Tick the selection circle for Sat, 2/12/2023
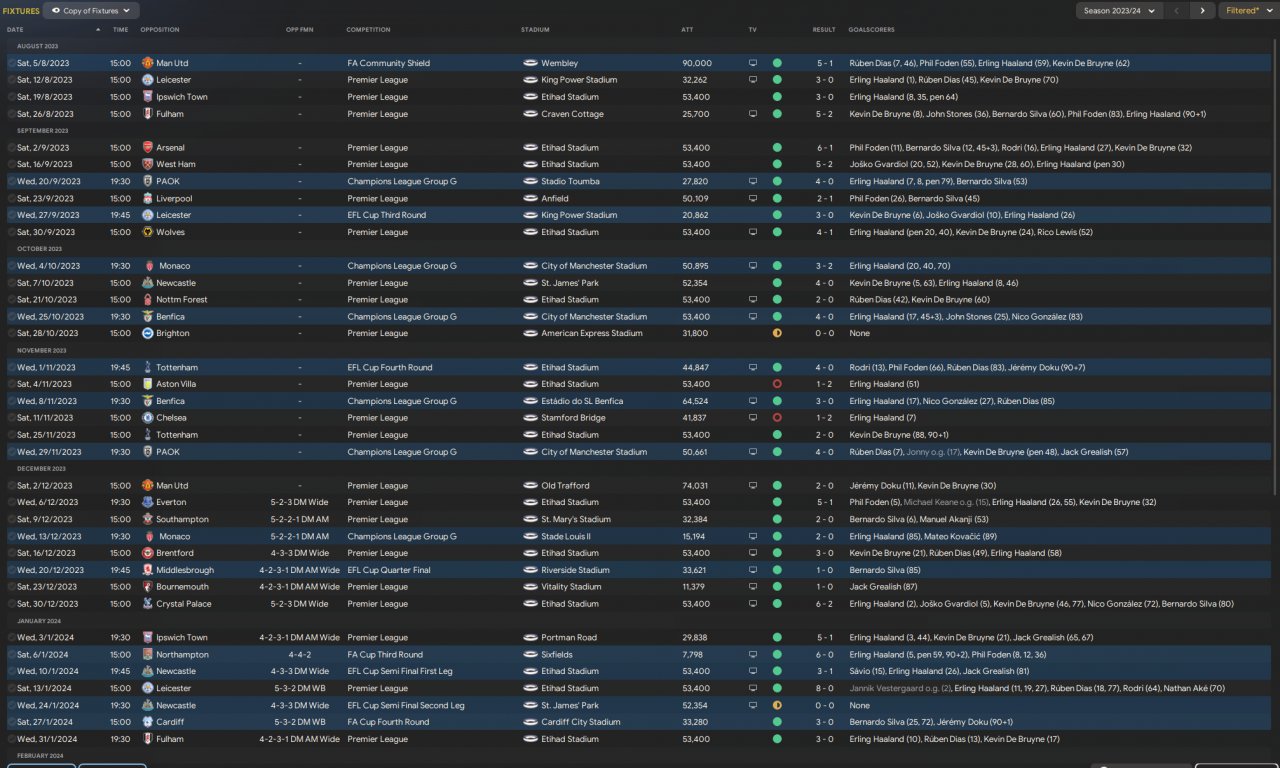 (x=12, y=486)
